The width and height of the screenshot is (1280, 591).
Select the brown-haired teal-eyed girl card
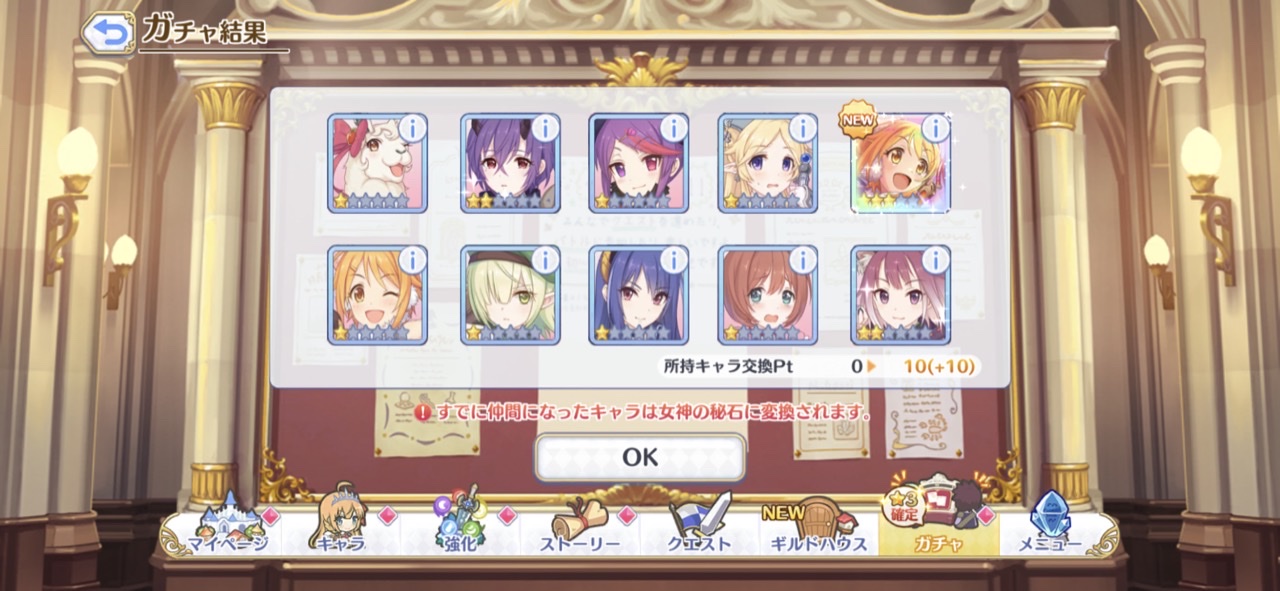(x=768, y=295)
